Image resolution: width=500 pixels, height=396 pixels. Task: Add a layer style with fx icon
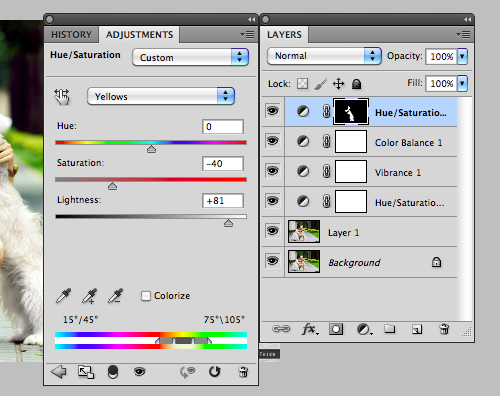pos(310,329)
